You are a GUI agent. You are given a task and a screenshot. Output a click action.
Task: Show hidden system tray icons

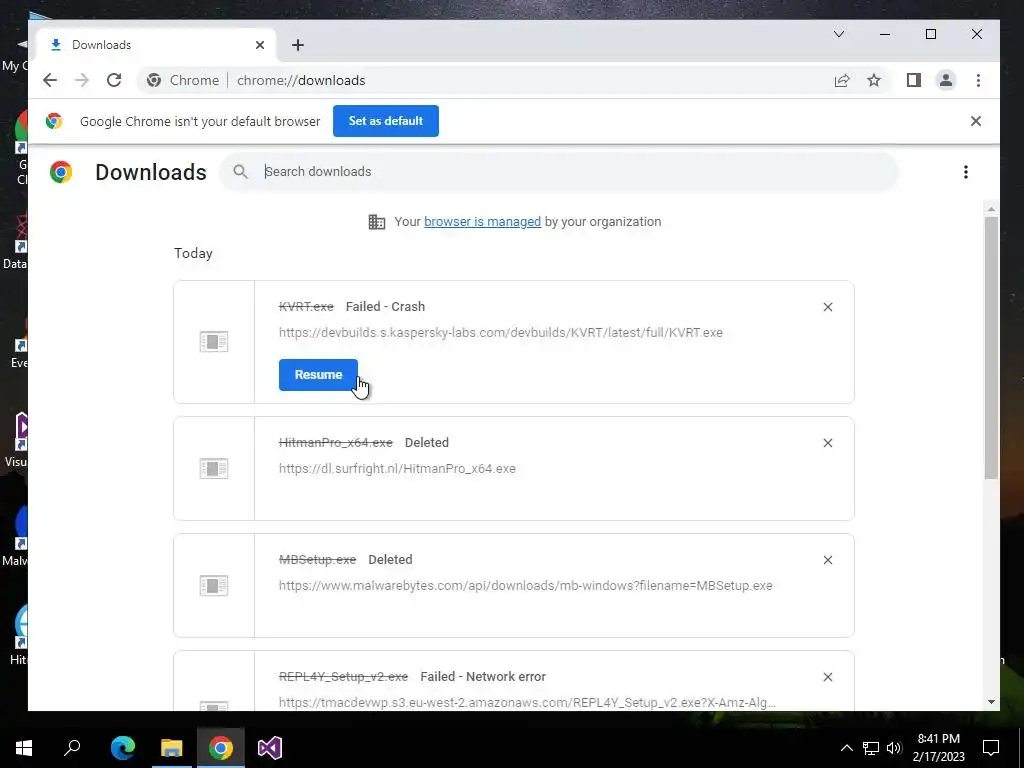click(x=846, y=748)
